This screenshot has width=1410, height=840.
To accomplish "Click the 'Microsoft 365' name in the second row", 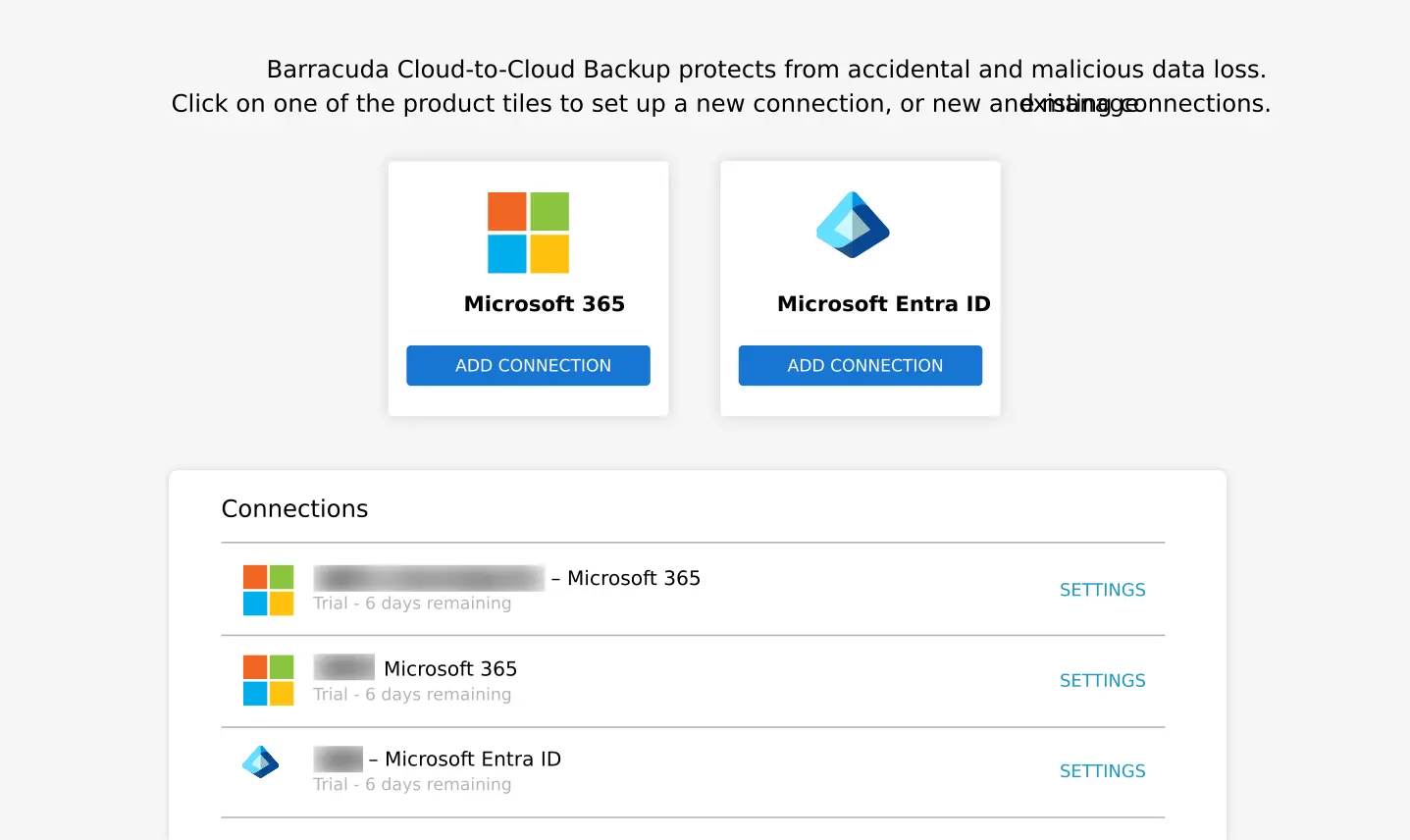I will point(450,668).
